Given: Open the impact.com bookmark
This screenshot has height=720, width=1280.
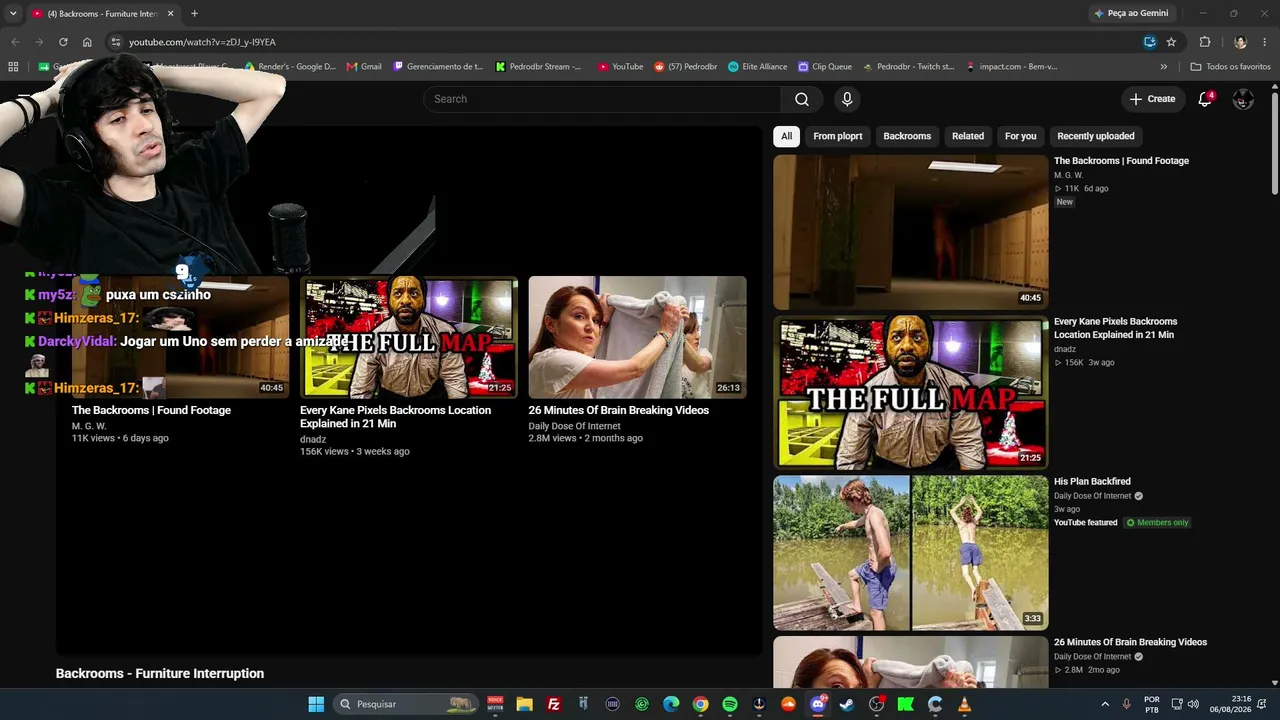Looking at the screenshot, I should pos(1011,67).
